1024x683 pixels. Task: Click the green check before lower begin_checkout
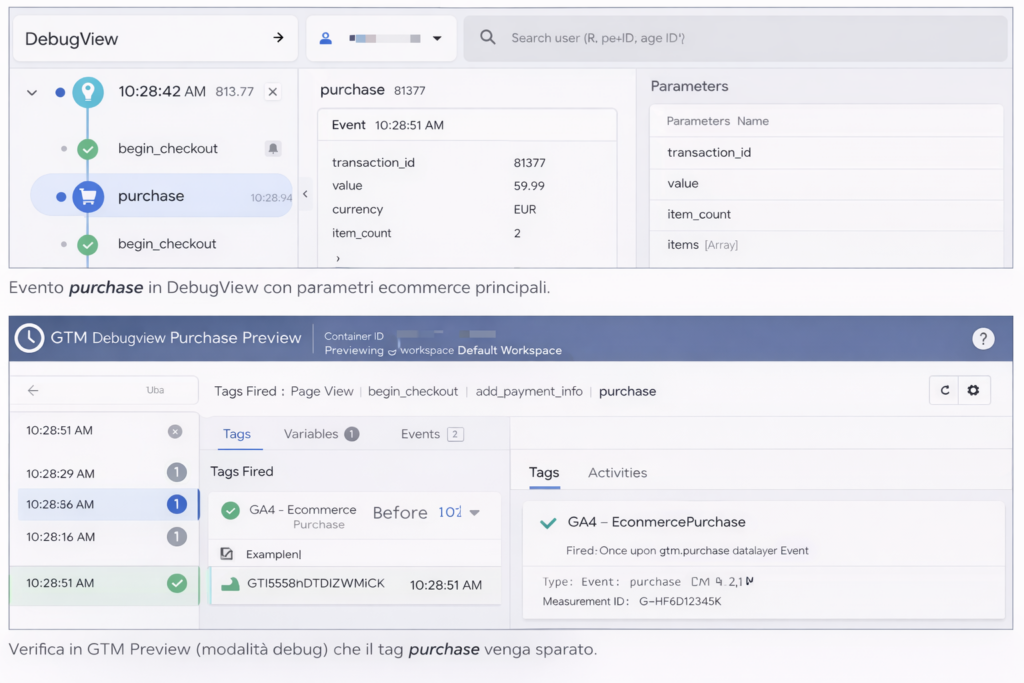(88, 244)
